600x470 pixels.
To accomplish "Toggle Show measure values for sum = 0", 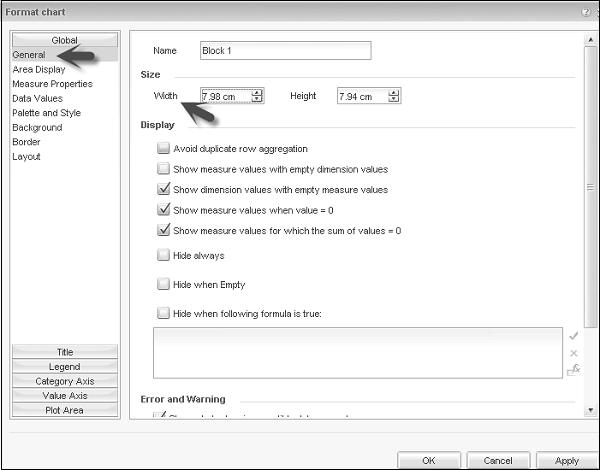I will 163,230.
